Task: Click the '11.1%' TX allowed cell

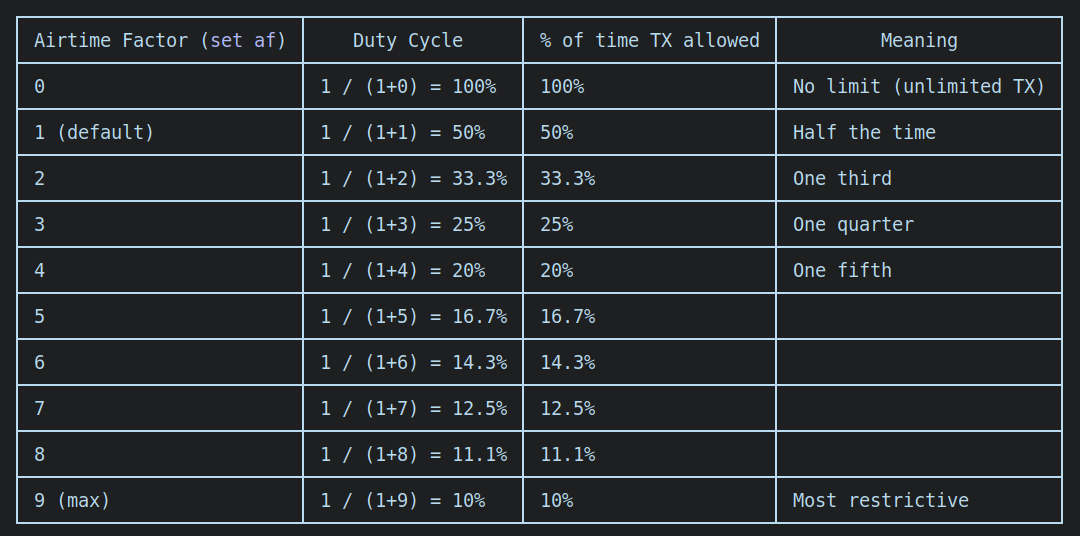Action: (x=567, y=455)
